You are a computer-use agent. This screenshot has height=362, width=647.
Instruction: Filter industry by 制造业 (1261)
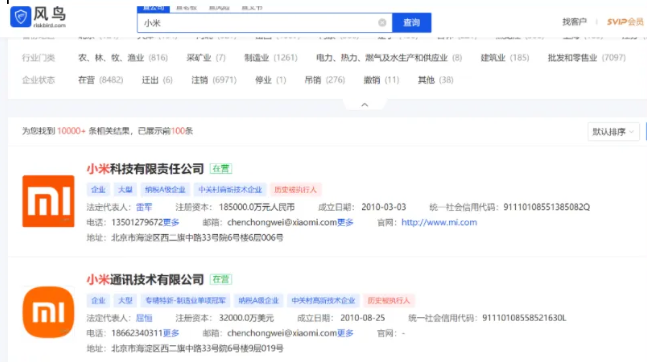coord(271,58)
